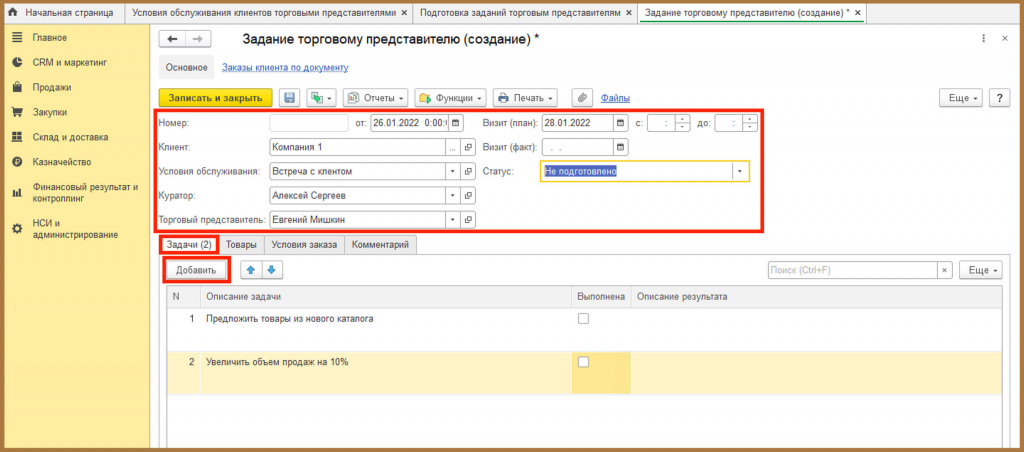Open the Продажи section
The height and width of the screenshot is (452, 1024).
pos(52,88)
